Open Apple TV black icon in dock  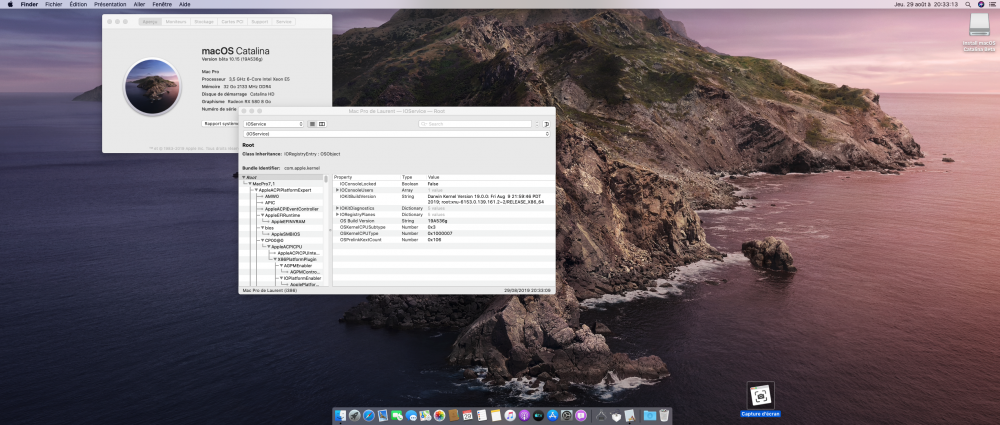coord(538,415)
